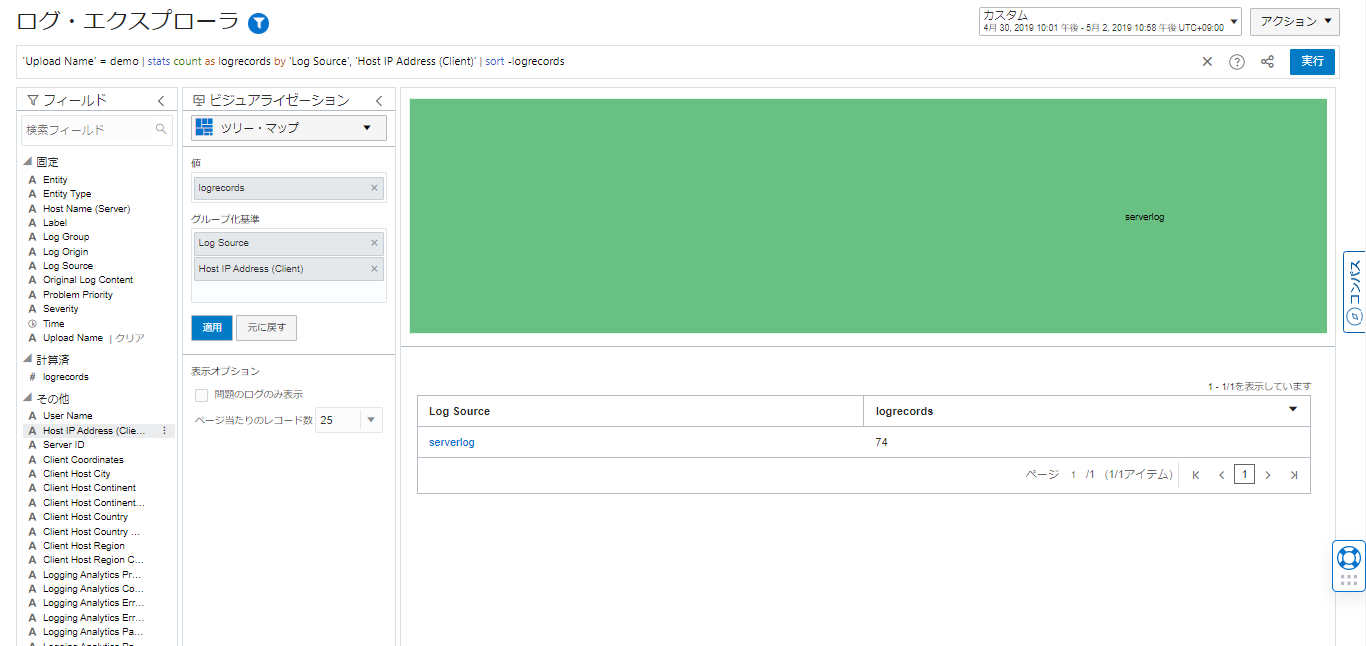
Task: Remove Log Source from group by
Action: (x=375, y=243)
